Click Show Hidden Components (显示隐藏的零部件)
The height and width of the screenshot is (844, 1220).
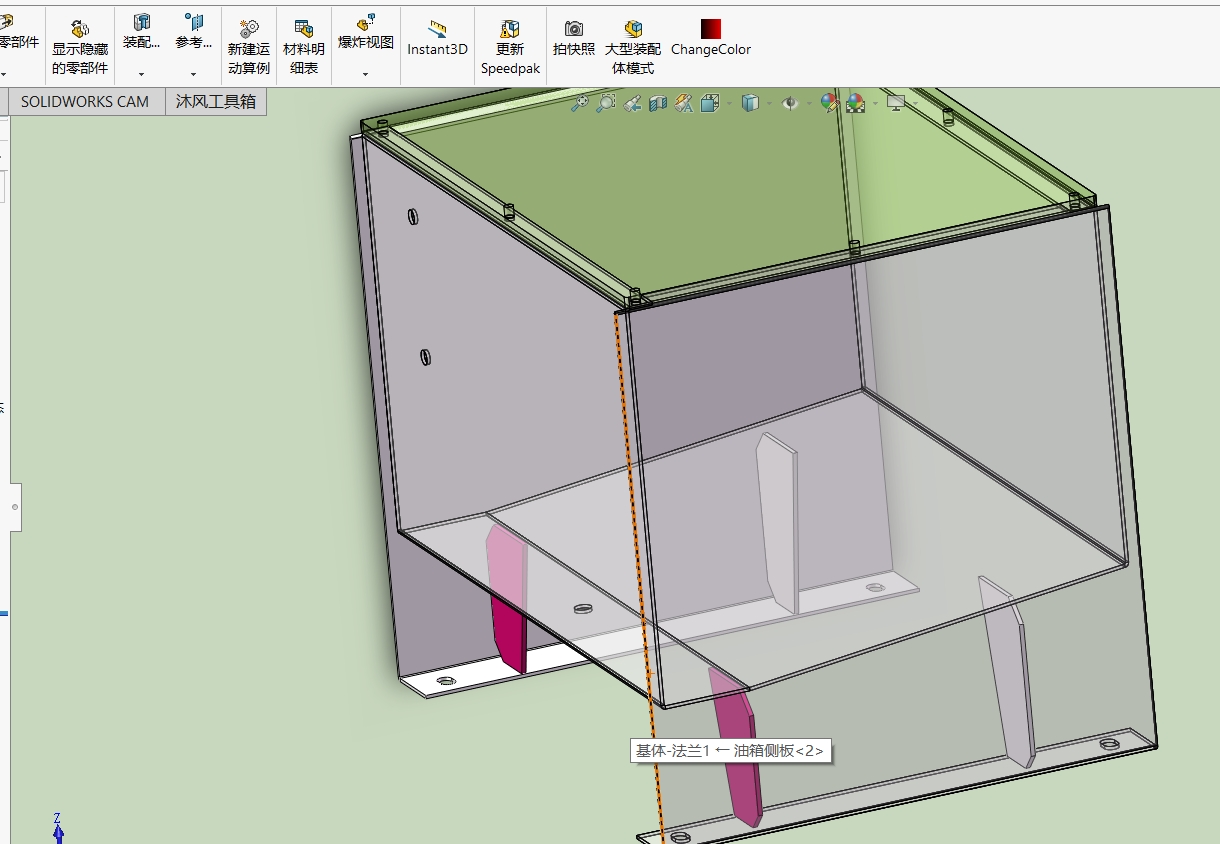click(80, 47)
